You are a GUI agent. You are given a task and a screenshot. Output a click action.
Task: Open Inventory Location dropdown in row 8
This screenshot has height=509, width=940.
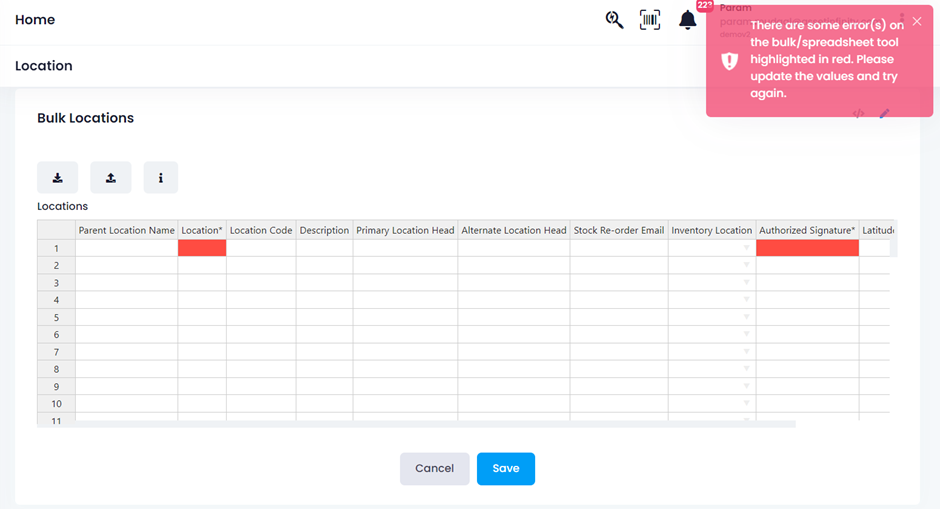point(746,369)
